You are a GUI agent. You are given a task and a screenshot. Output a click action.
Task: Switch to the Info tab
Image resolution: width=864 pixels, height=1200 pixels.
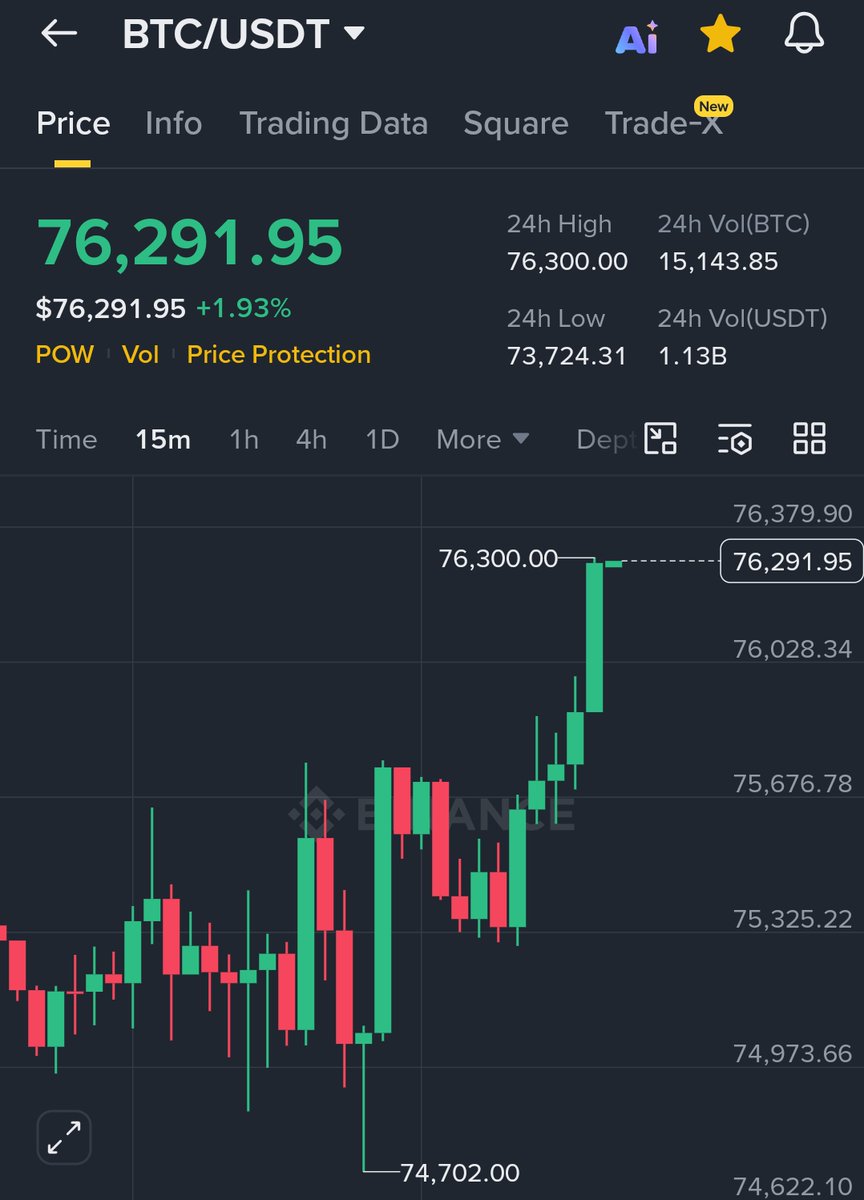[173, 123]
